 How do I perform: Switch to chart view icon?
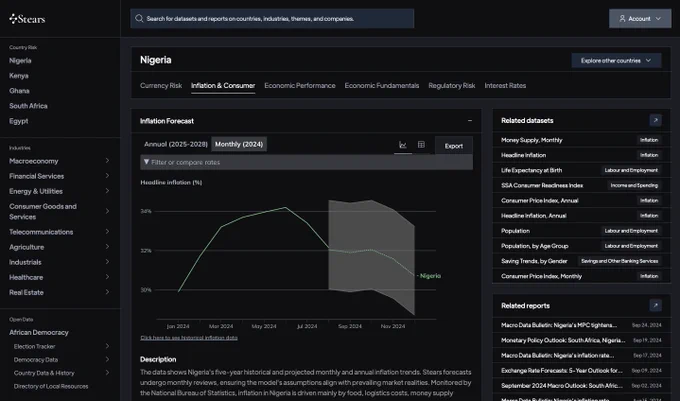click(403, 145)
